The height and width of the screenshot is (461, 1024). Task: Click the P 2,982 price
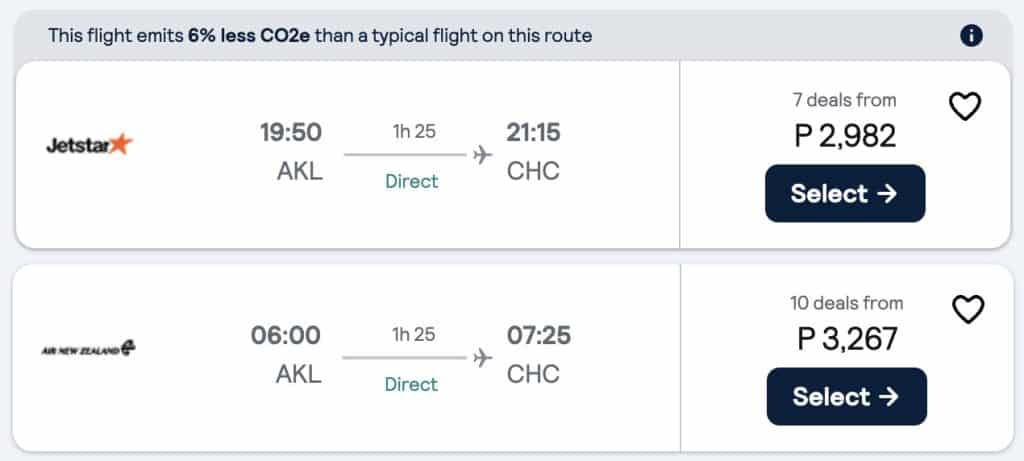point(845,135)
